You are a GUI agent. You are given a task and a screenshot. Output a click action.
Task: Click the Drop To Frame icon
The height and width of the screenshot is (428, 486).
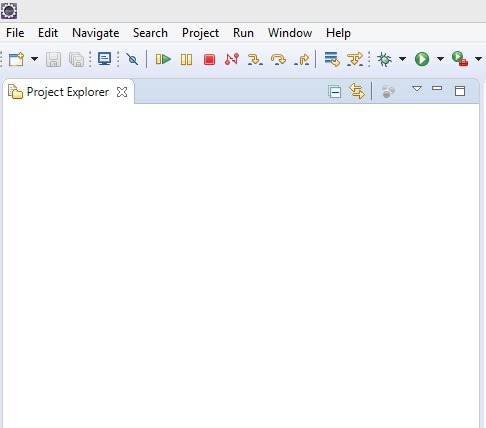(332, 59)
